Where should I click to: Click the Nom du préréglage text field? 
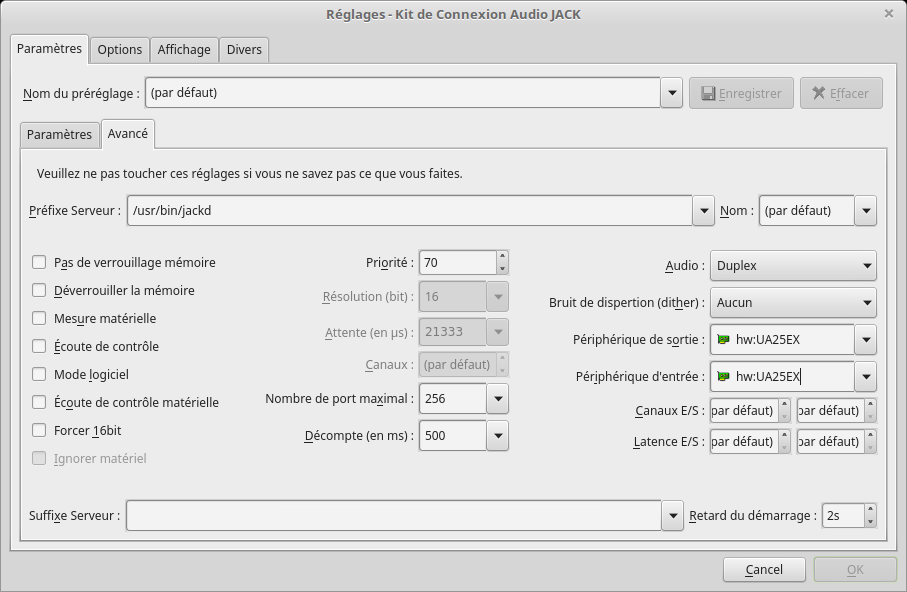[x=403, y=93]
